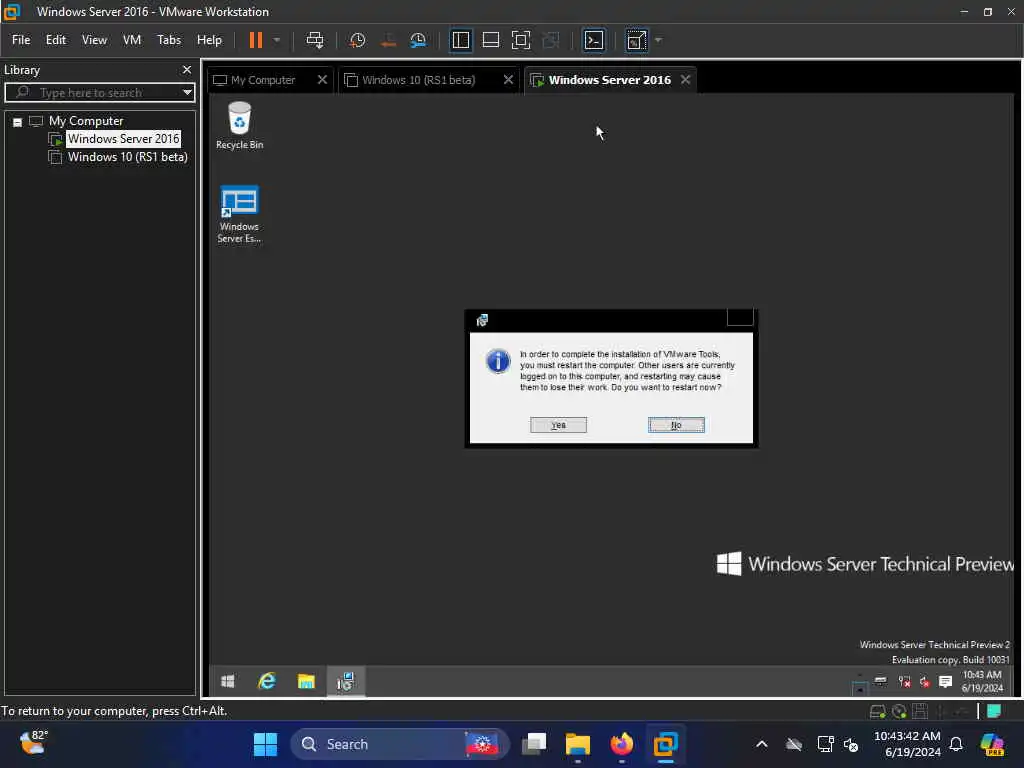Image resolution: width=1024 pixels, height=768 pixels.
Task: Open the power options dropdown arrow
Action: pos(277,40)
